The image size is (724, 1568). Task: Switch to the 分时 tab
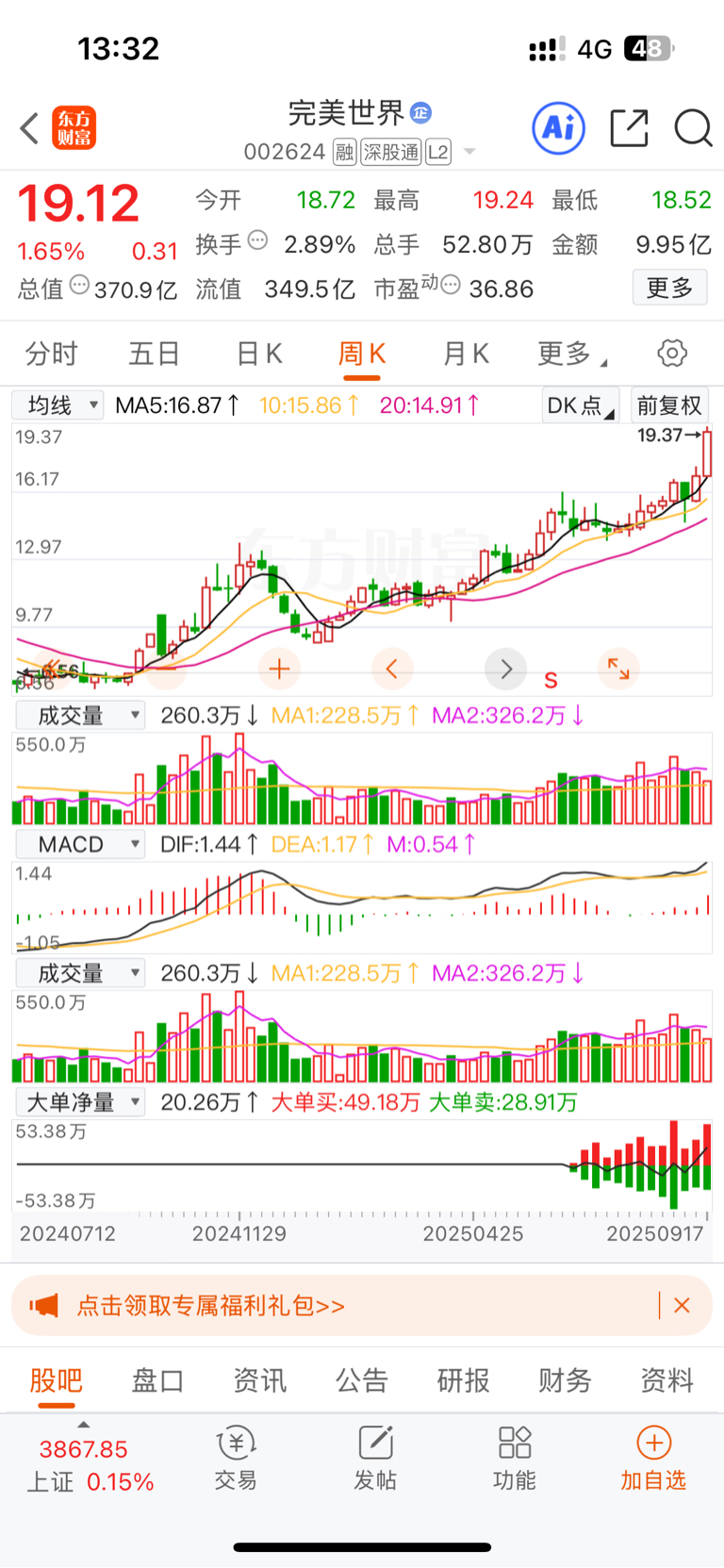[51, 354]
